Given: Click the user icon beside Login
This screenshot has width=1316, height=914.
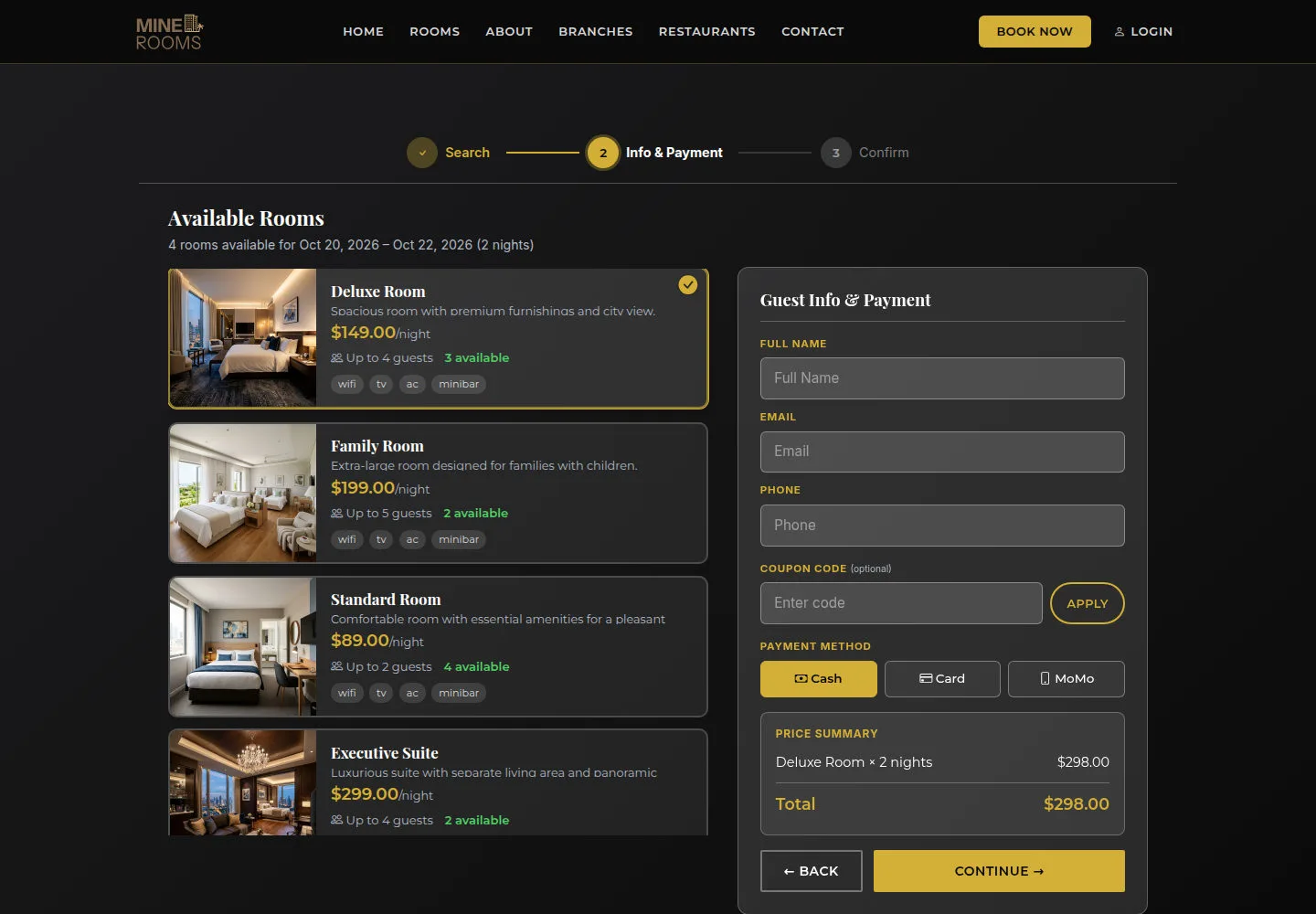Looking at the screenshot, I should tap(1120, 32).
